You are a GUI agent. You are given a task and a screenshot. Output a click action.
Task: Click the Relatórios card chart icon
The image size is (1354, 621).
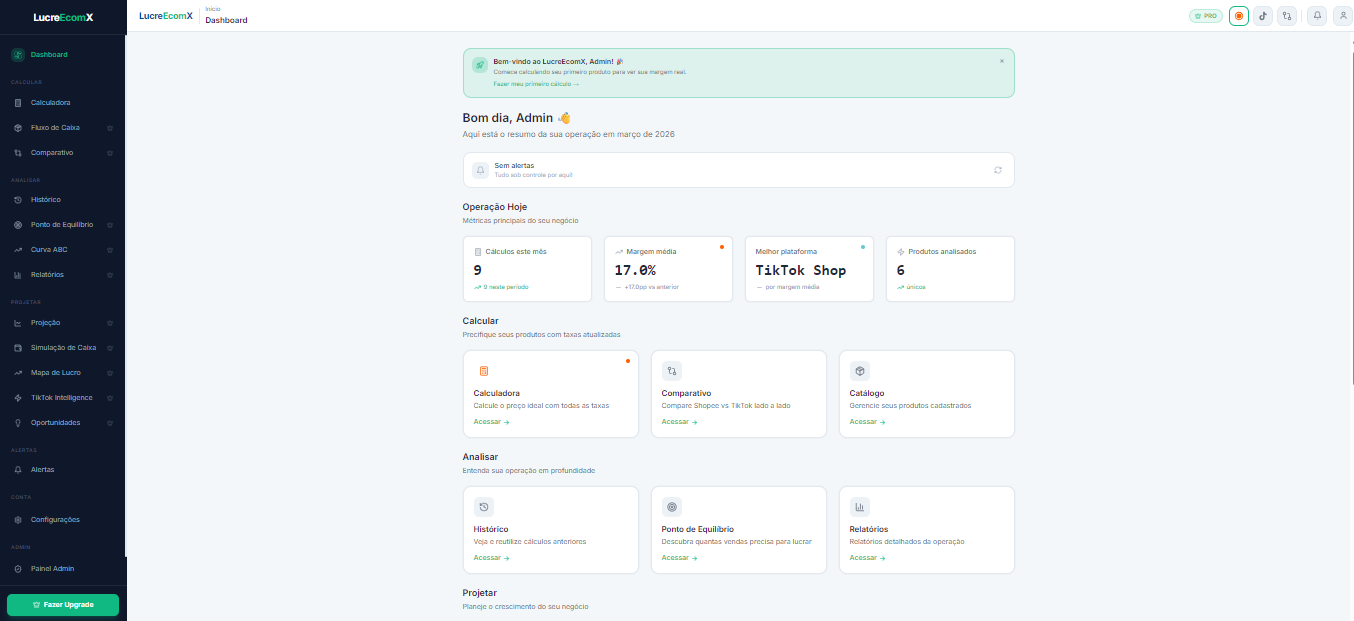coord(859,507)
